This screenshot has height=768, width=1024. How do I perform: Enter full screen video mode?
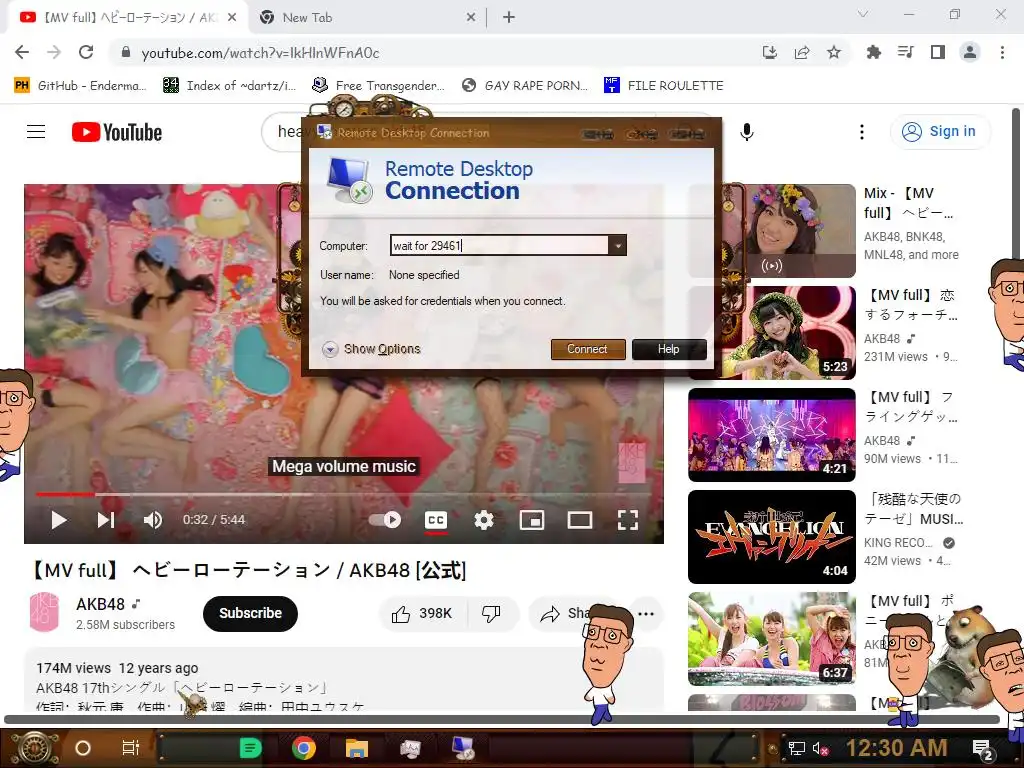pyautogui.click(x=628, y=520)
